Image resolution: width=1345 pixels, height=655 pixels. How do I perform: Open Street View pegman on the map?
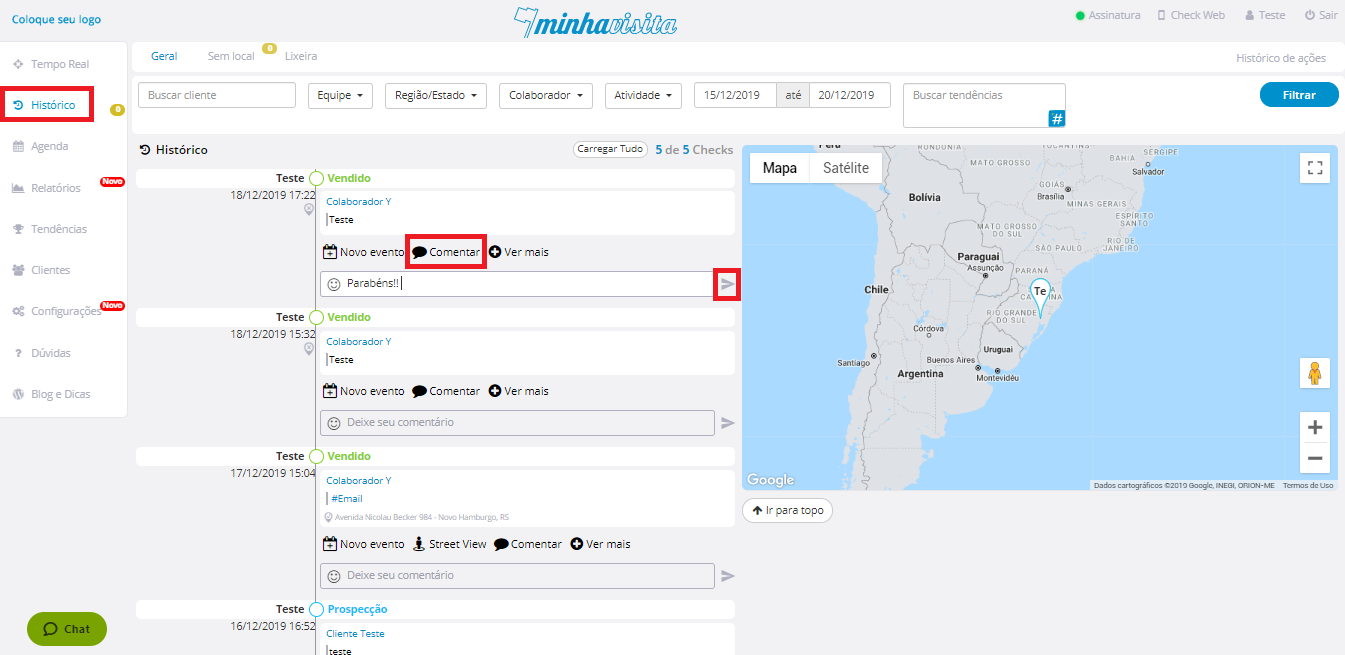[x=1314, y=373]
